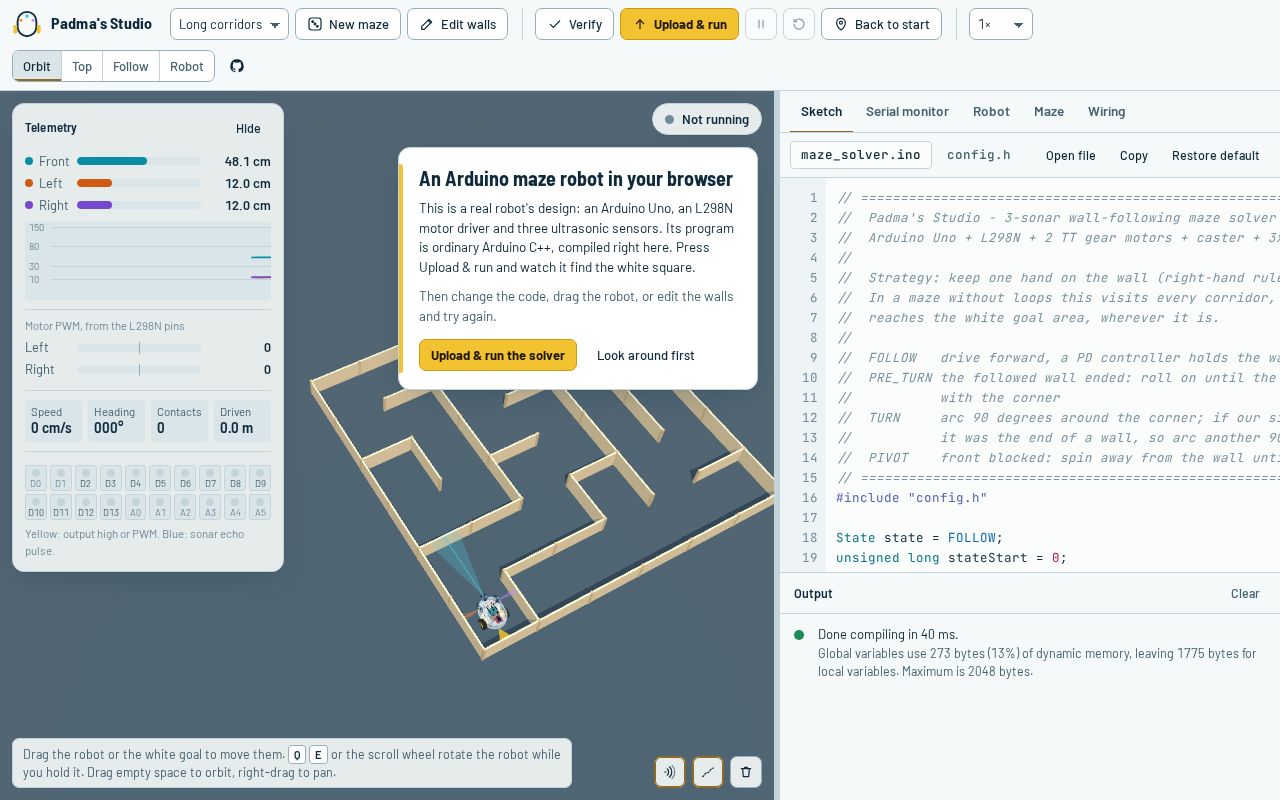Viewport: 1280px width, 800px height.
Task: Toggle the robot path trail icon
Action: 708,772
